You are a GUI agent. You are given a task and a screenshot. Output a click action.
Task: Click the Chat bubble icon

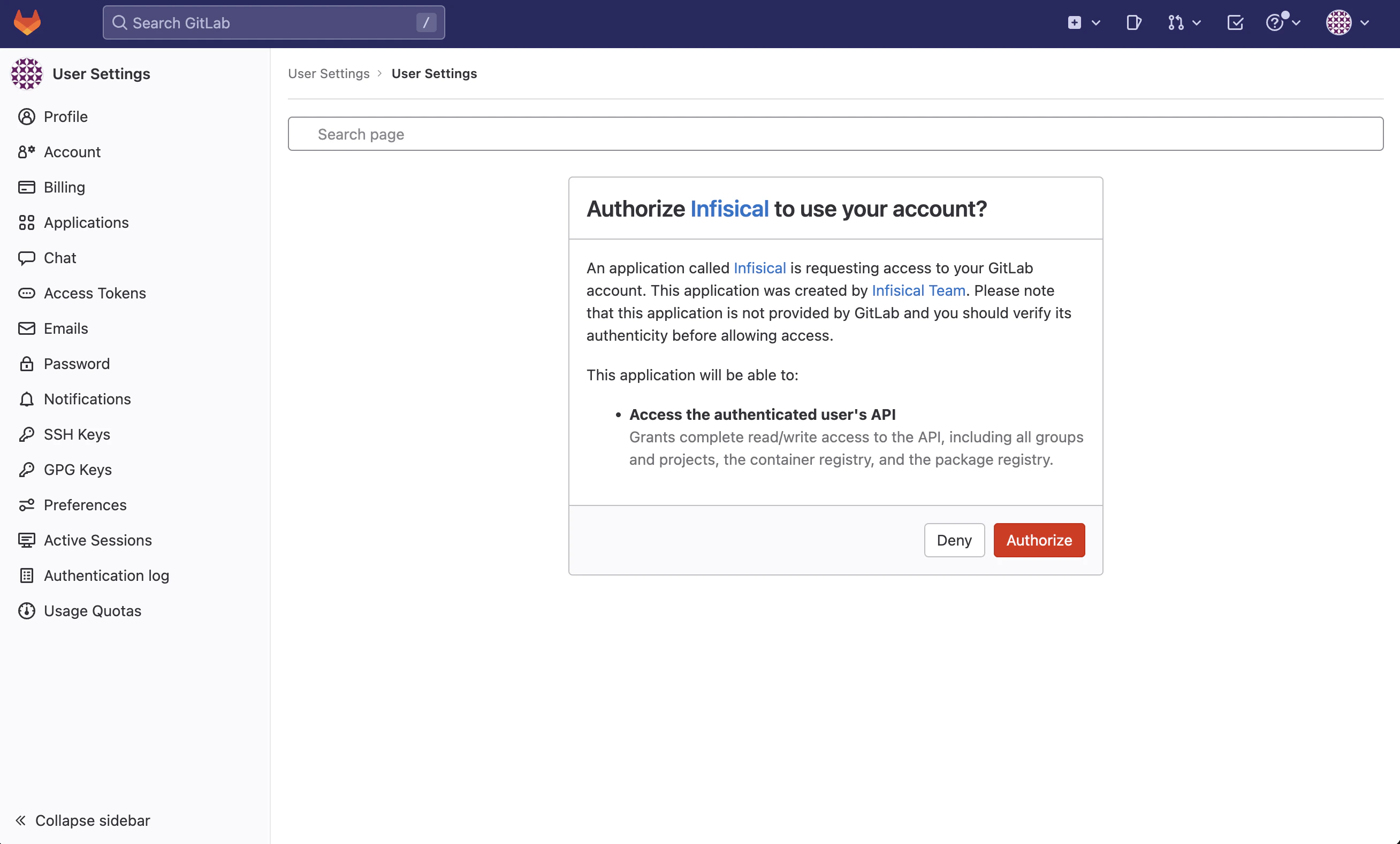coord(27,258)
